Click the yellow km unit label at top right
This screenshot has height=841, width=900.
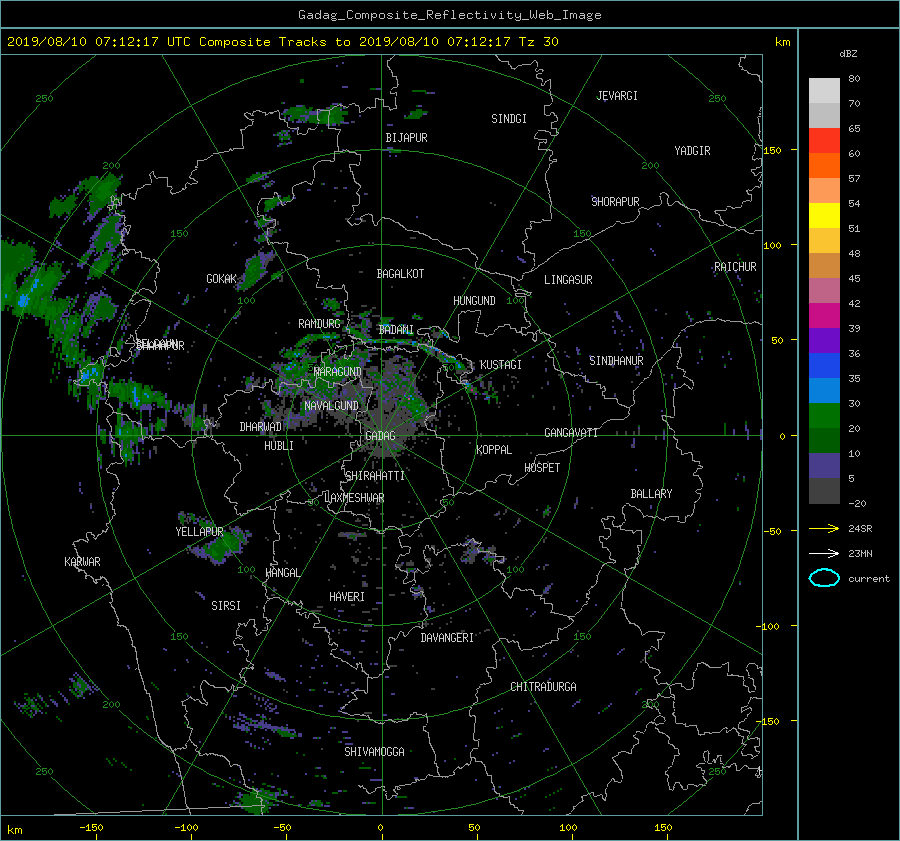pos(782,42)
